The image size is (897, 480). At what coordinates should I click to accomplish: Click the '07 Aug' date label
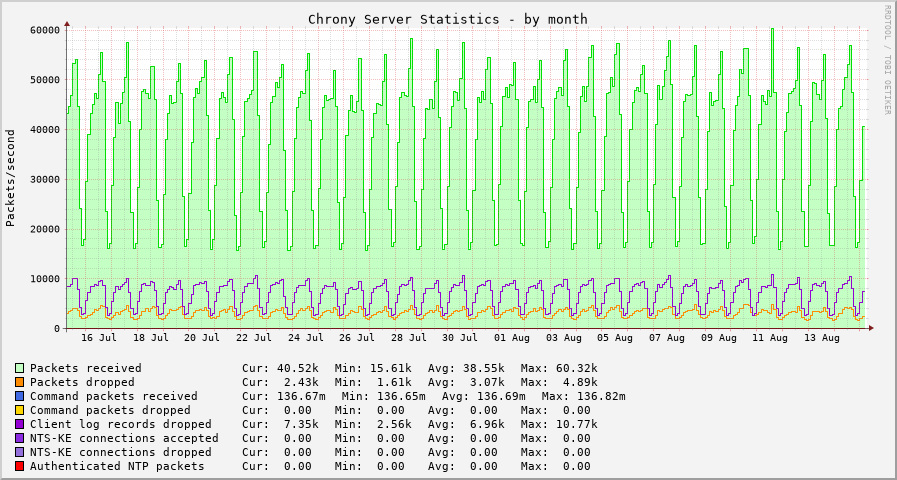(667, 338)
